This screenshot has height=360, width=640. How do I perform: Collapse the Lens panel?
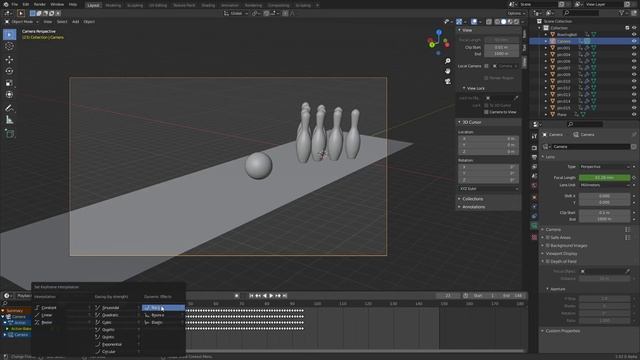coord(543,157)
